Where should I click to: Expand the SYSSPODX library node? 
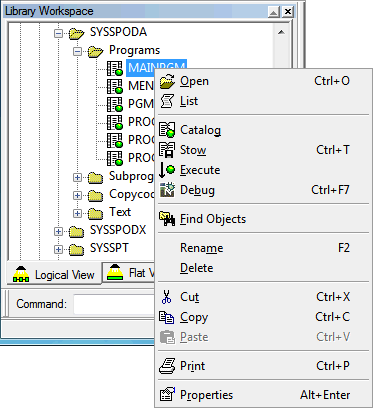pyautogui.click(x=58, y=231)
